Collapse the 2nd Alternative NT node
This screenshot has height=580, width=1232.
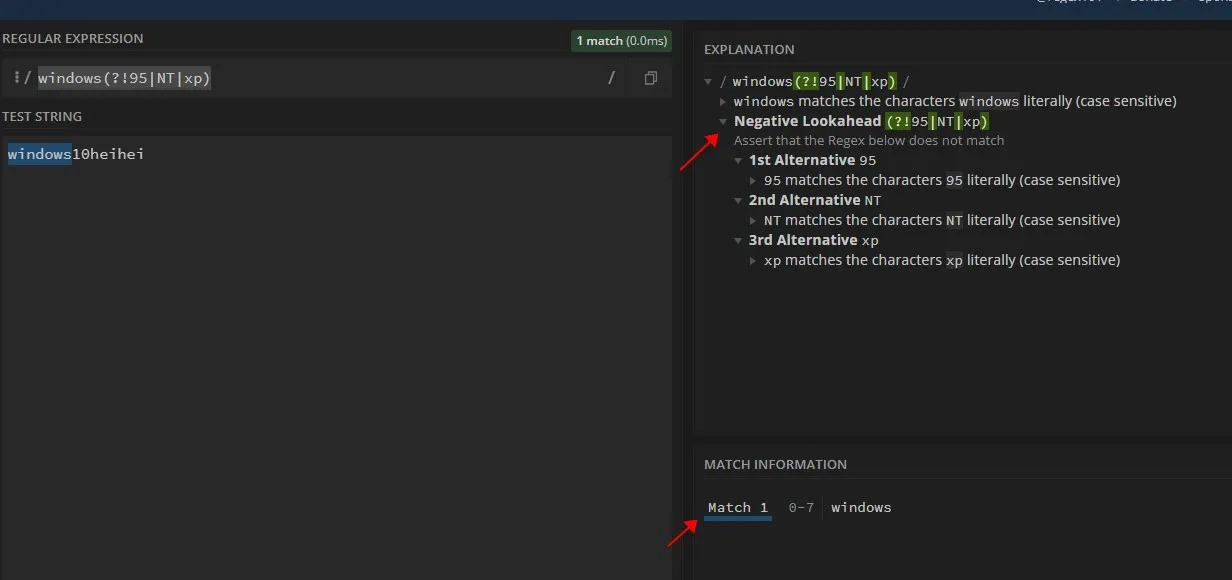coord(739,201)
